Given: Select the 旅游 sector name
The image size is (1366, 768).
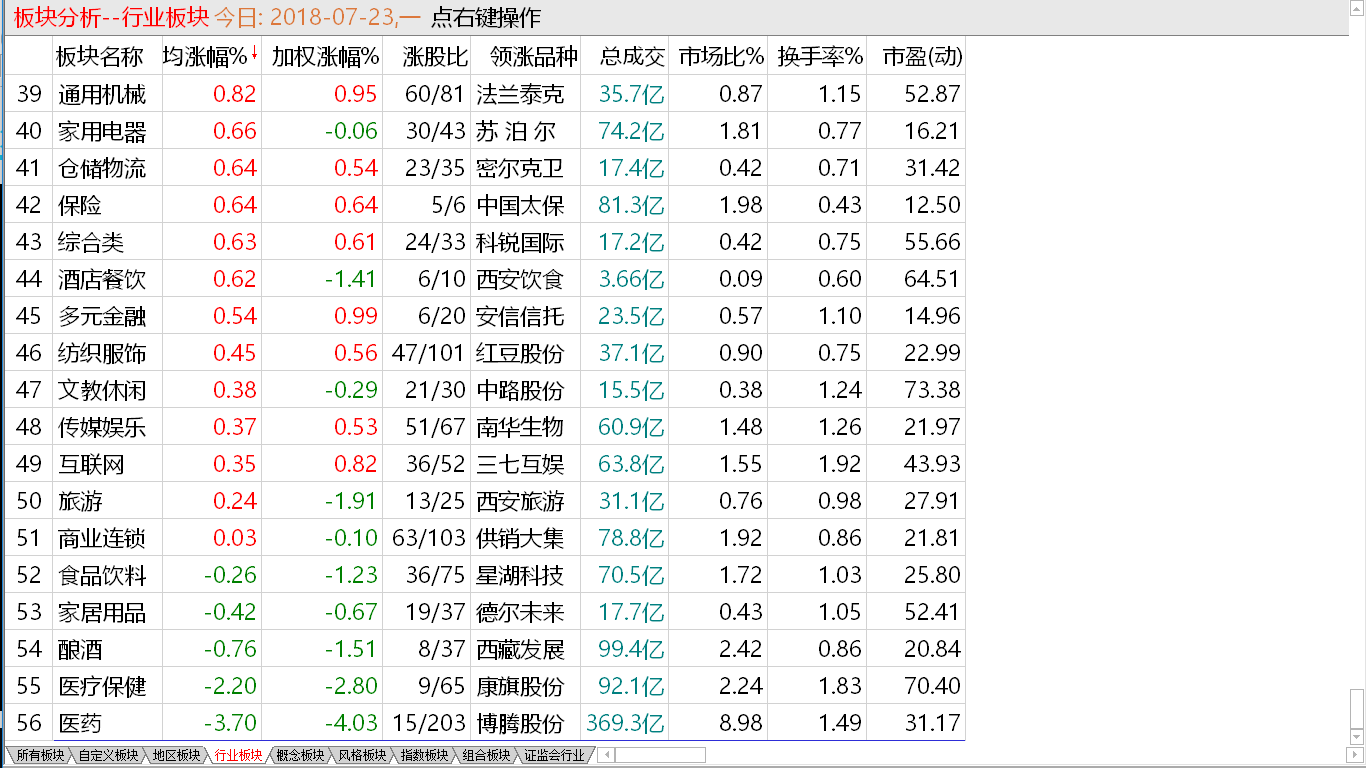Looking at the screenshot, I should pyautogui.click(x=80, y=501).
